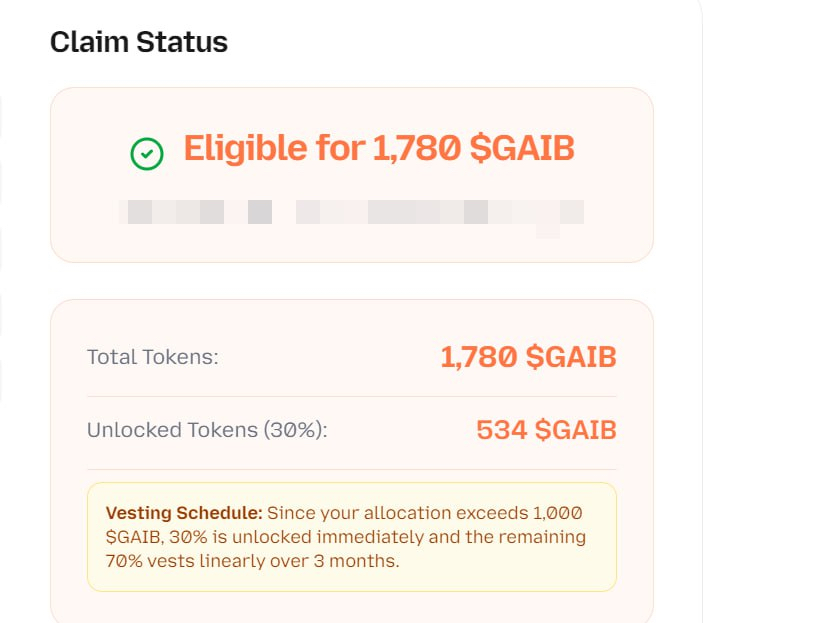
Task: Click the "Total Tokens:" label
Action: 152,357
